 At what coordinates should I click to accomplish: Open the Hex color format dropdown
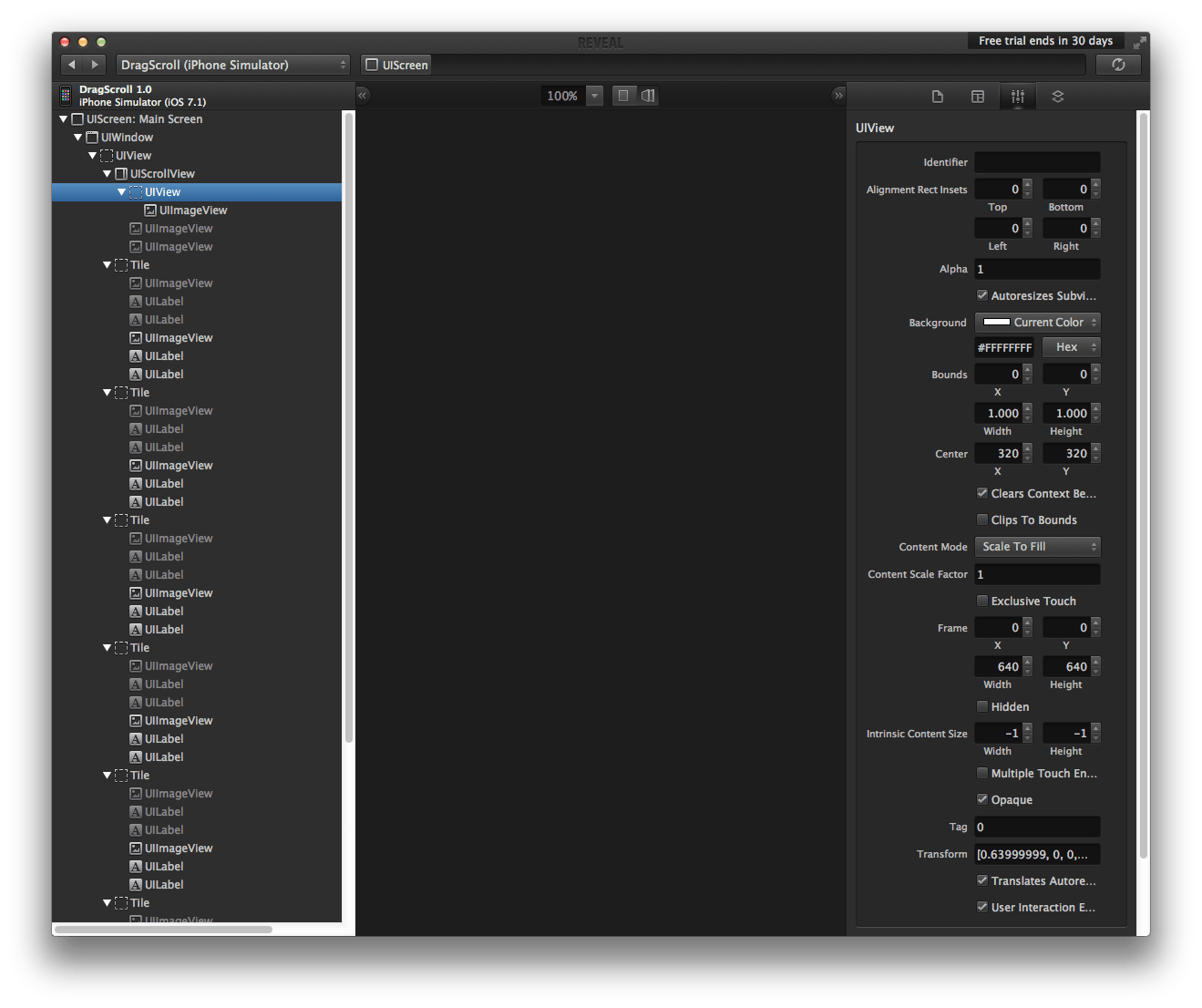pyautogui.click(x=1072, y=347)
